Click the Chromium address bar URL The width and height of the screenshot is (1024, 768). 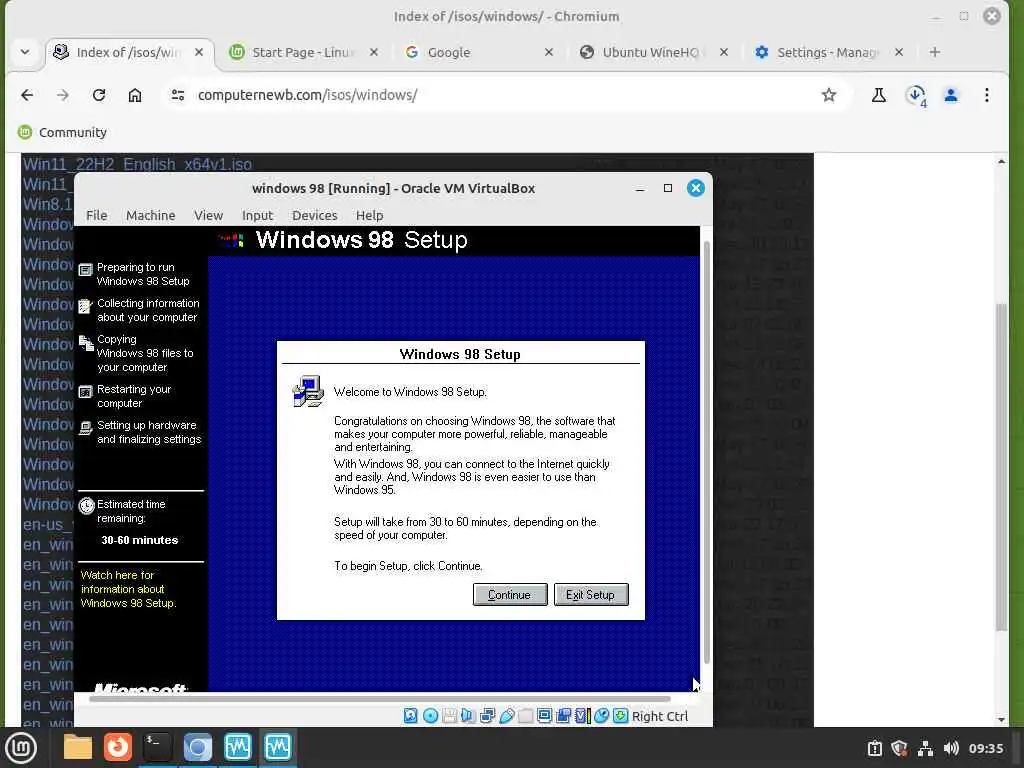tap(307, 95)
